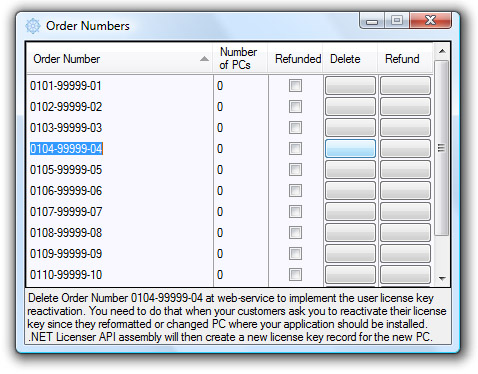
Task: Click the vertical scrollbar thumb
Action: [442, 148]
